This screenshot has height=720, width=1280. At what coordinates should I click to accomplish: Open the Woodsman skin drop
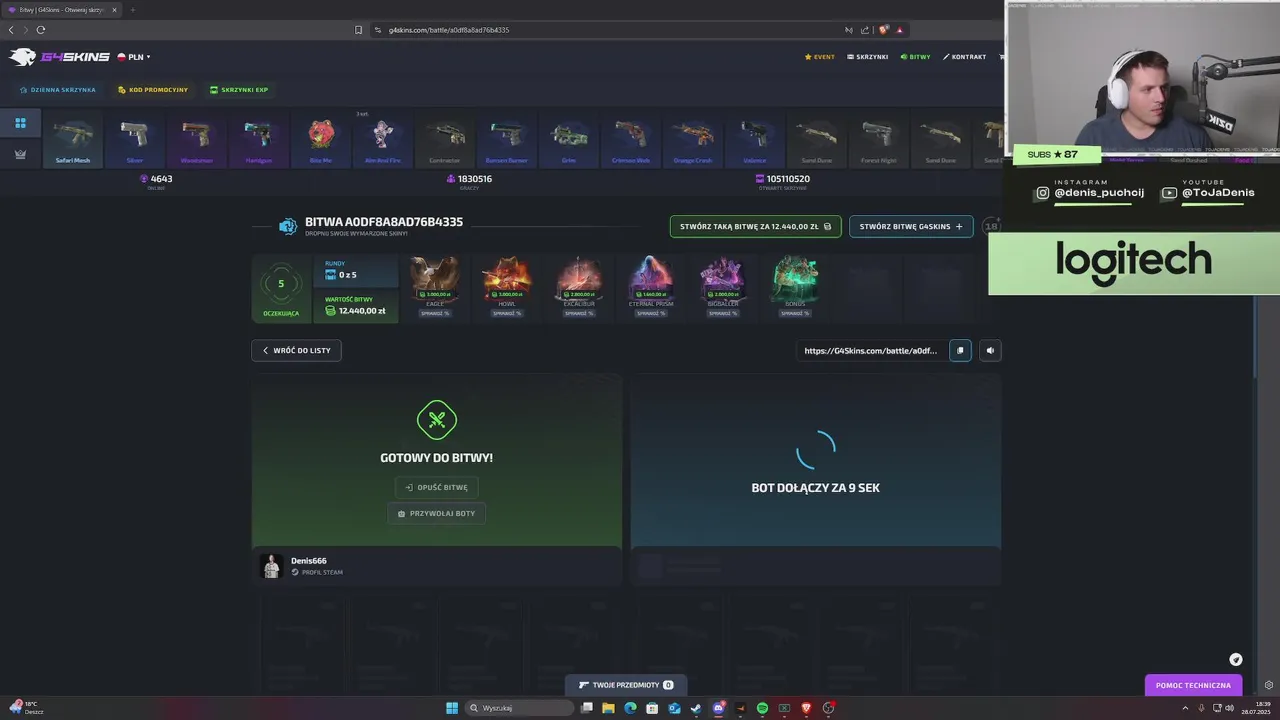(197, 140)
